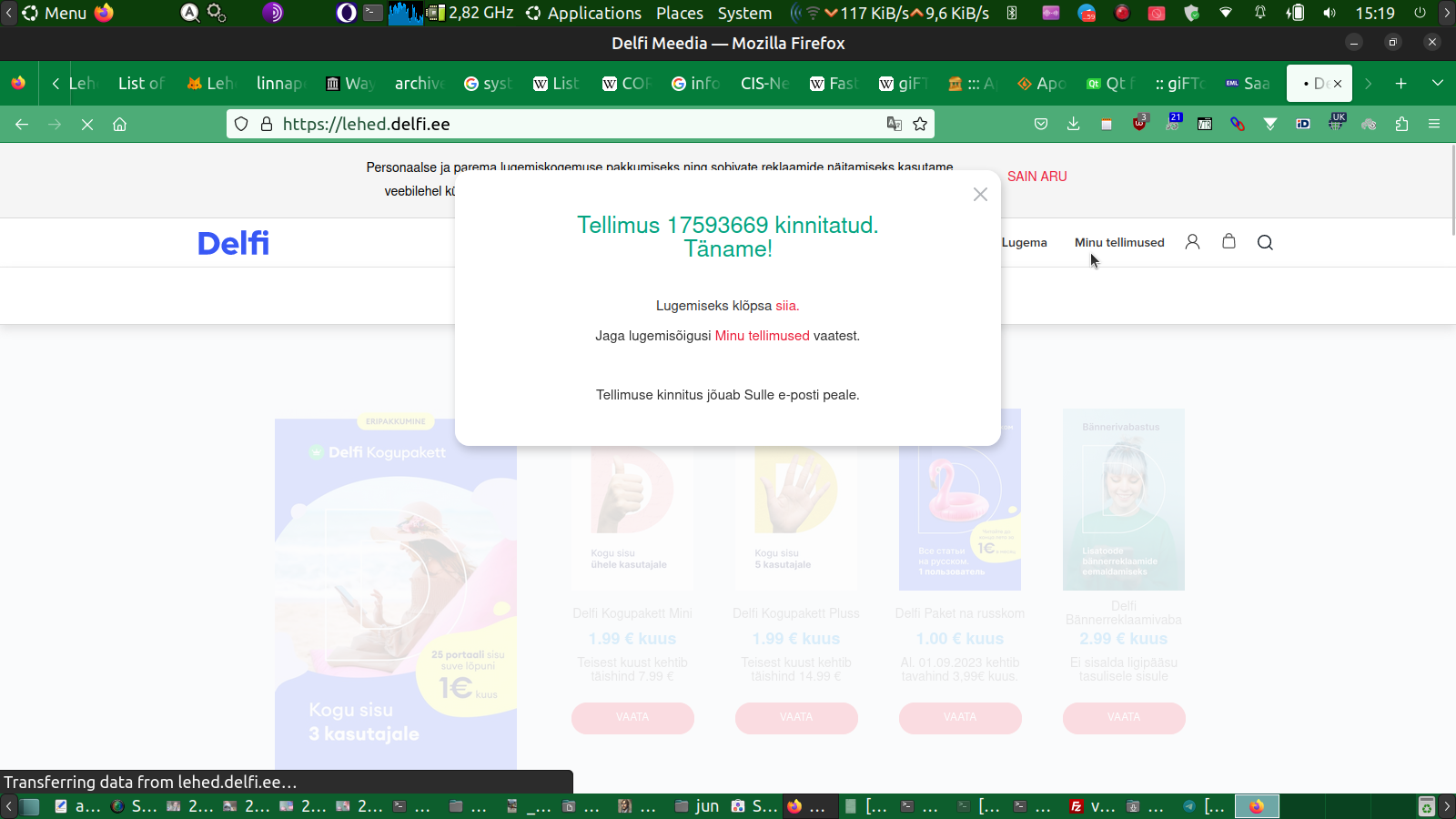Open the Lugema header menu item
The image size is (1456, 819).
tap(1025, 242)
